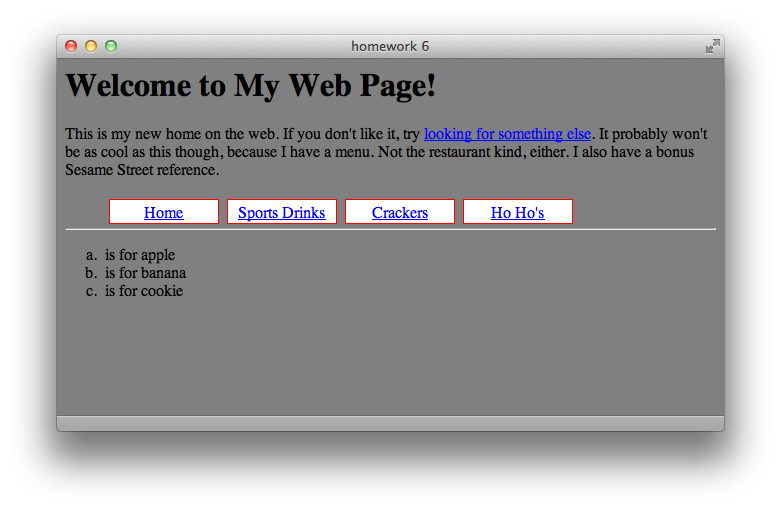
Task: Open the Ho Ho's menu link
Action: (x=517, y=213)
